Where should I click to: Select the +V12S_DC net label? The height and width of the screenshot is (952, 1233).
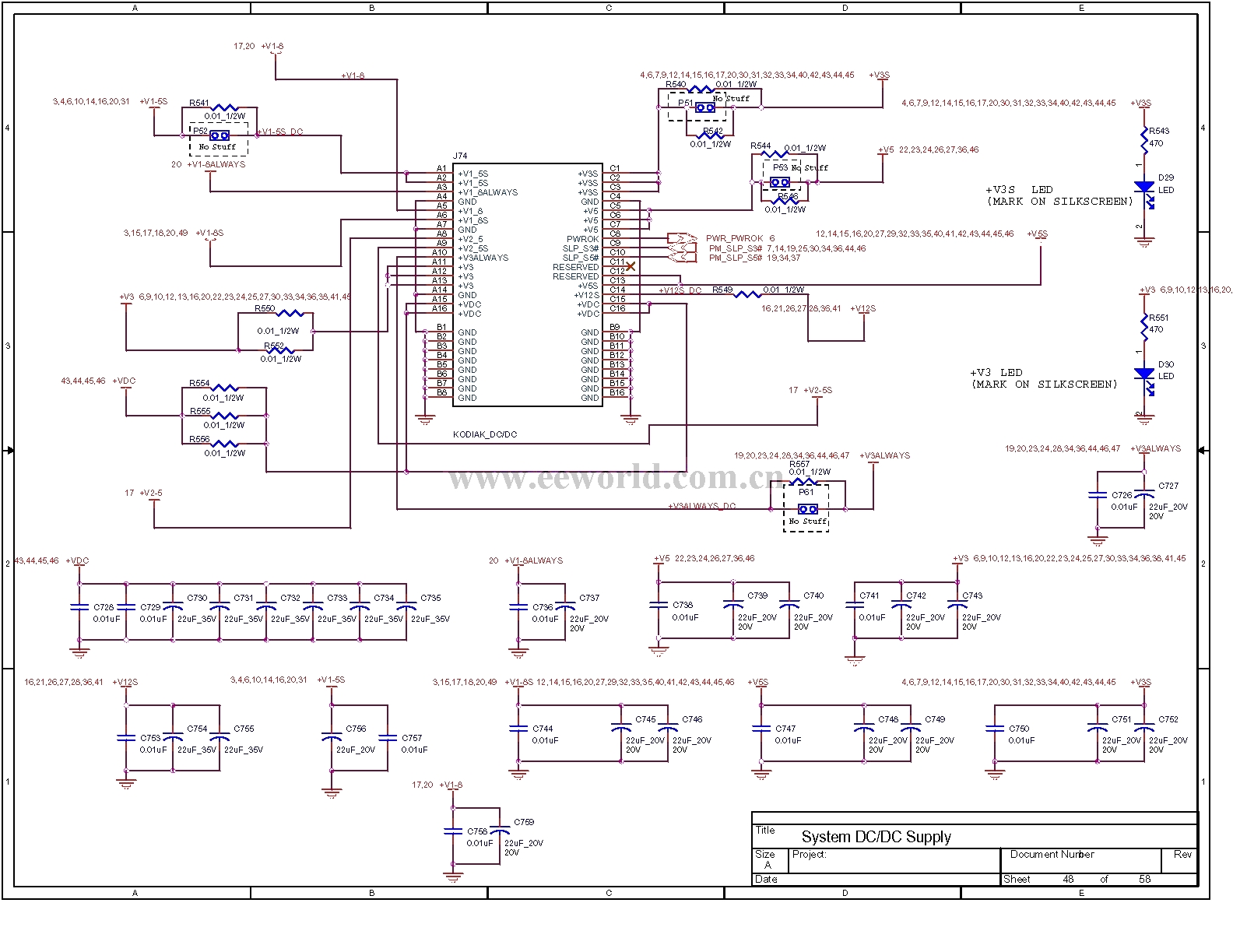pos(680,290)
